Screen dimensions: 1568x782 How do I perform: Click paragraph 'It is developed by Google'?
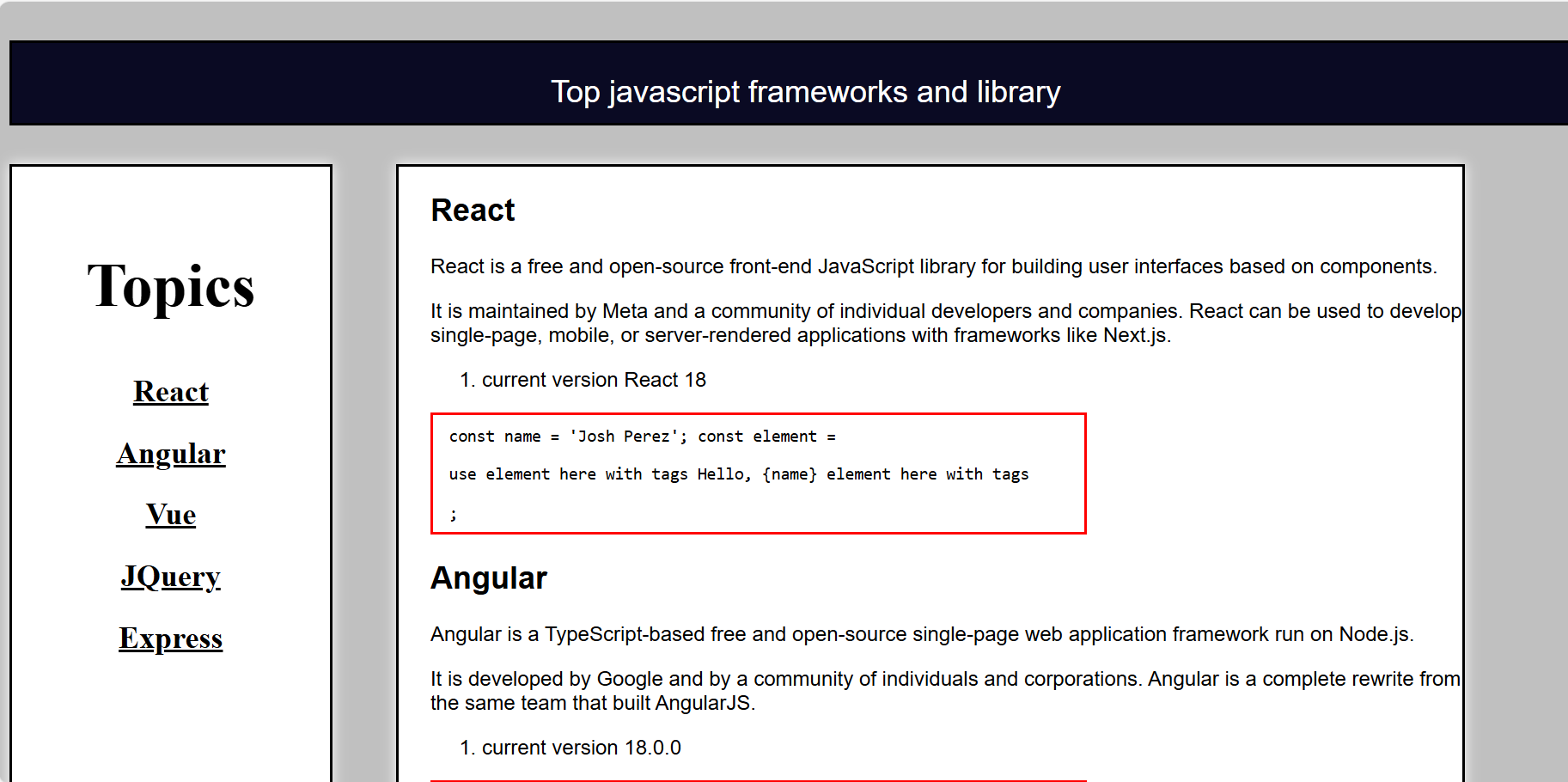[946, 691]
